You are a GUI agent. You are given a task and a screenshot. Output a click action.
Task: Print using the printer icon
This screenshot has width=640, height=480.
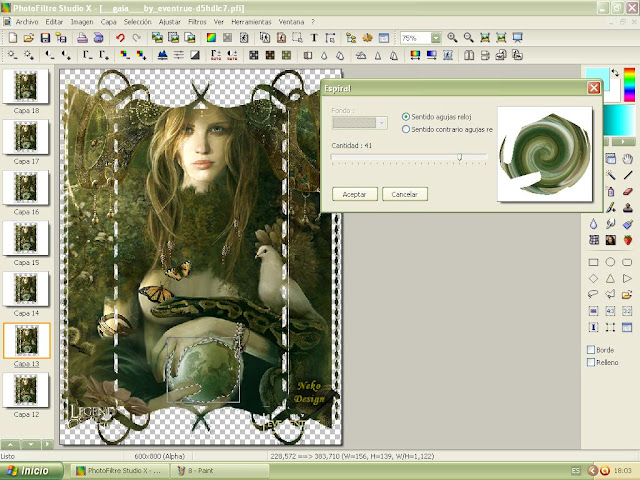click(82, 38)
